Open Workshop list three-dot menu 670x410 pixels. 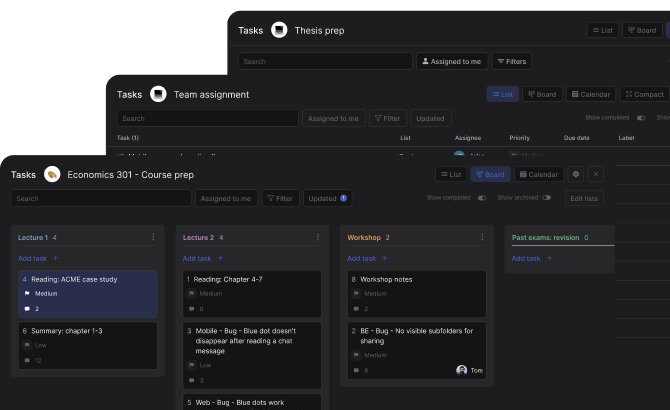click(482, 237)
